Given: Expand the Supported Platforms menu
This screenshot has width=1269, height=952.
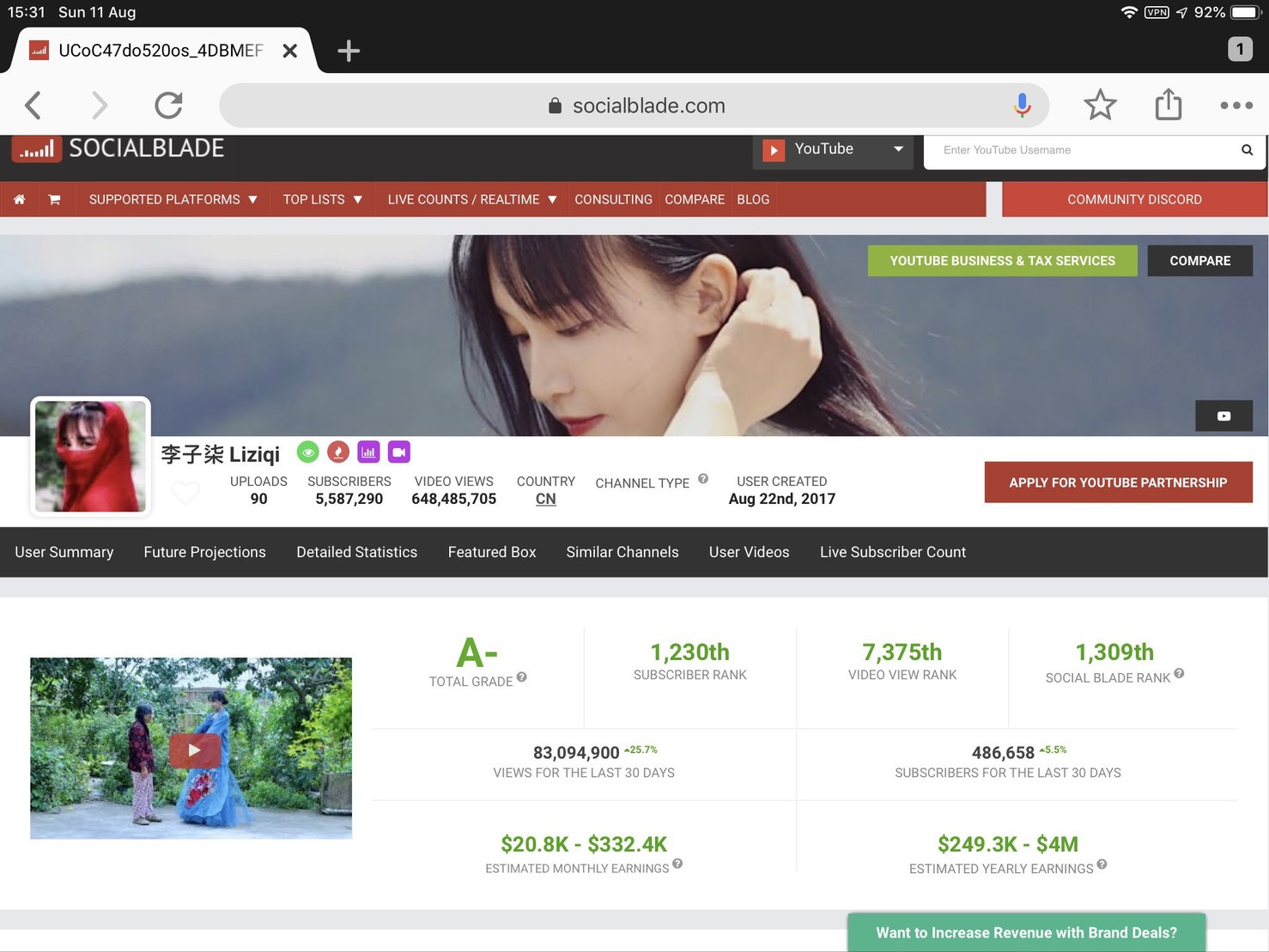Looking at the screenshot, I should 173,199.
